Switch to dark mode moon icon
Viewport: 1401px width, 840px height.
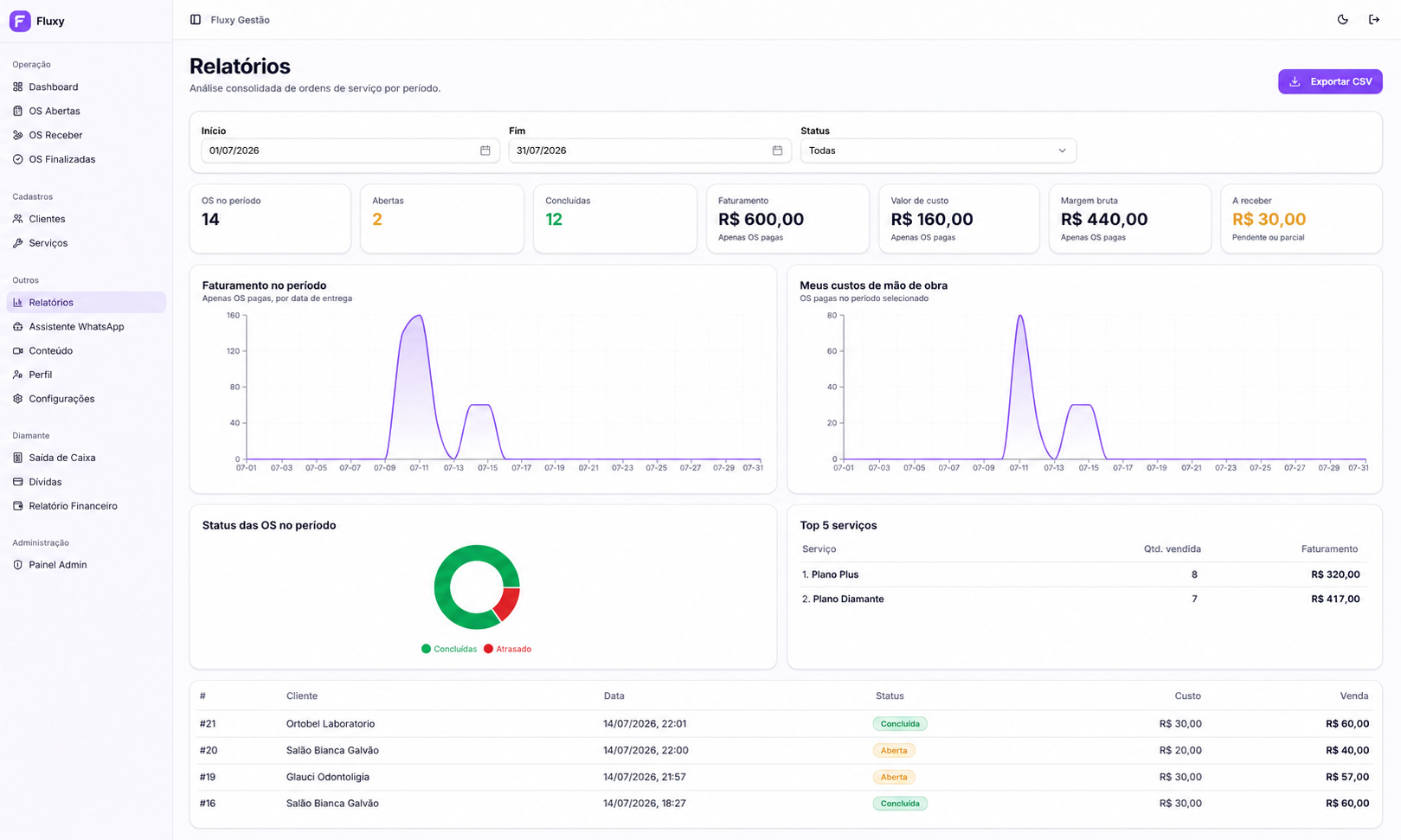(1343, 20)
